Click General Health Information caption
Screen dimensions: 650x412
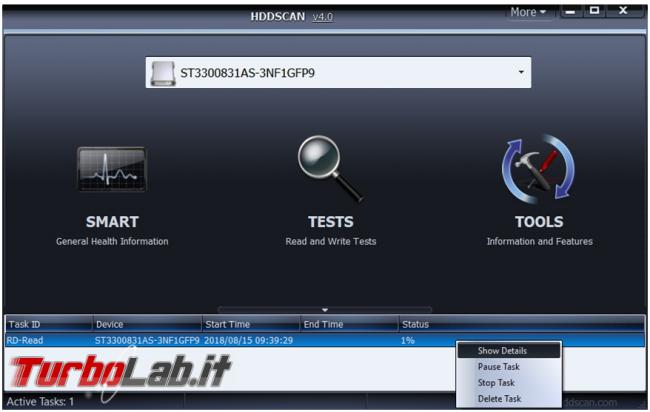pos(112,241)
